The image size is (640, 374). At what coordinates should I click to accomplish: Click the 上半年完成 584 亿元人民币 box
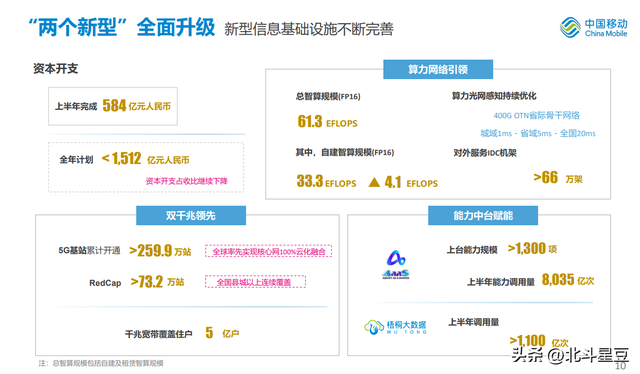click(x=113, y=106)
